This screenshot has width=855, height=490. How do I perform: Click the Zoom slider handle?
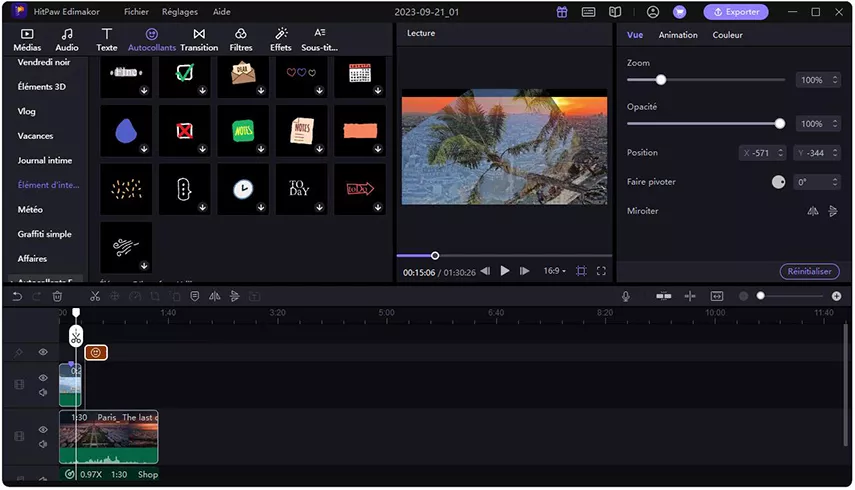(x=661, y=80)
